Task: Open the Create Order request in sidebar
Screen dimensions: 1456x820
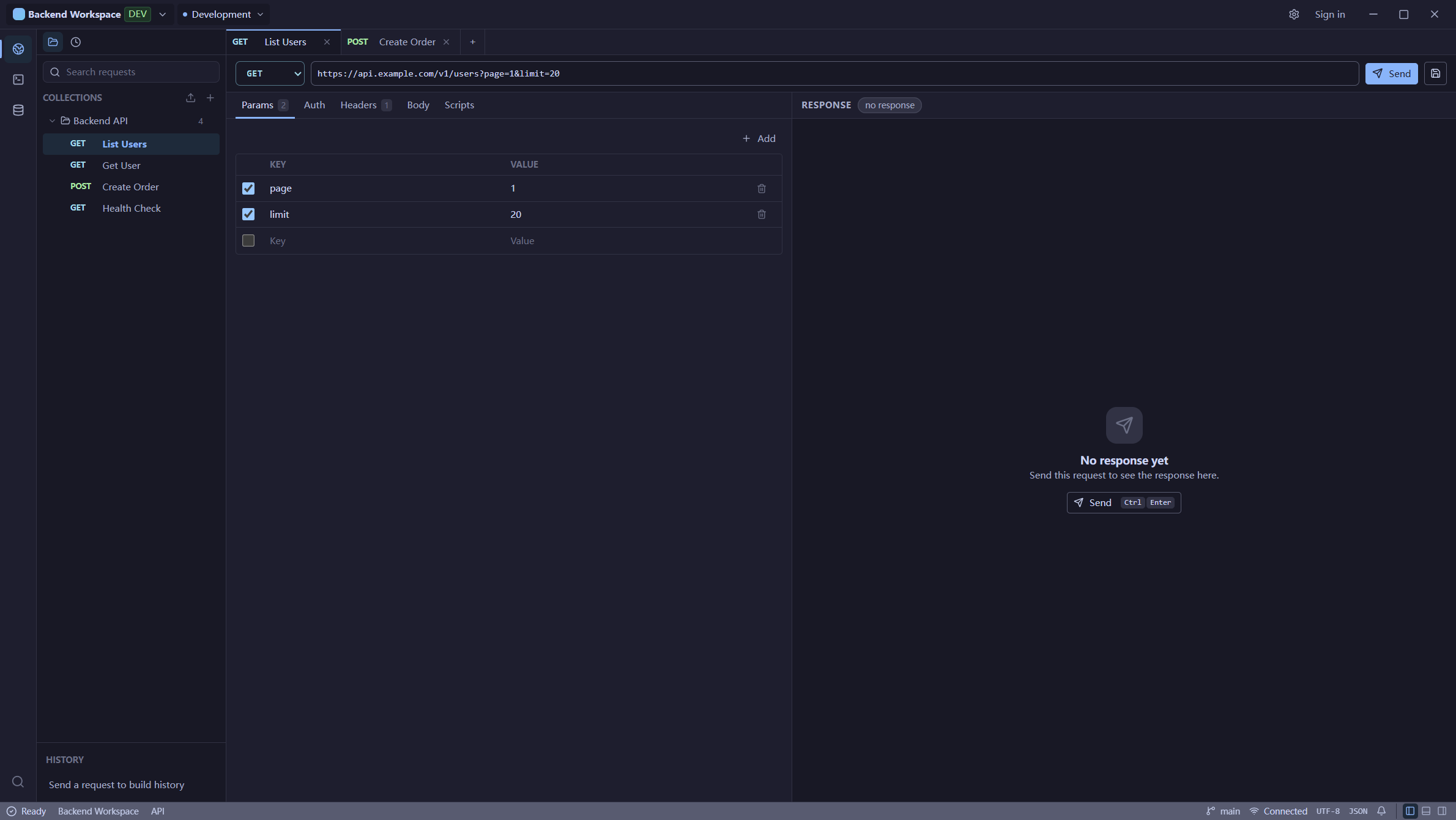Action: click(131, 187)
